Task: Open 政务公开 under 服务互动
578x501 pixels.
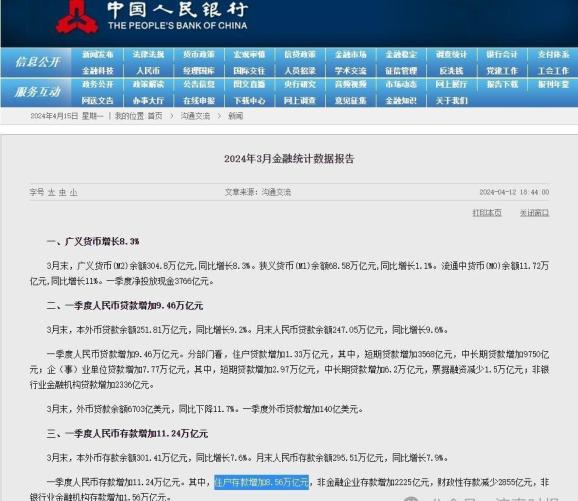Action: (x=98, y=84)
